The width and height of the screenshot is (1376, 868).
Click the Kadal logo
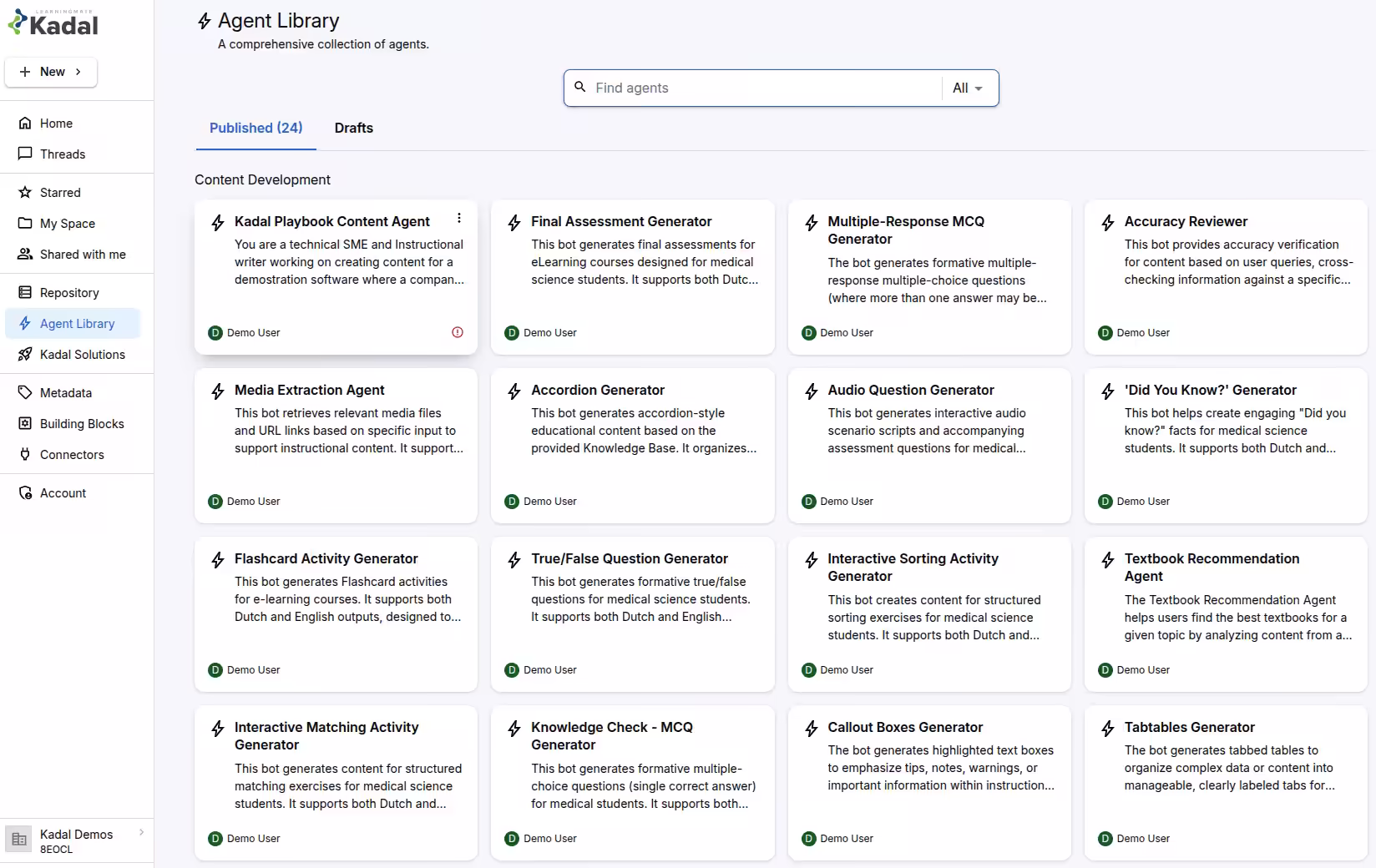point(53,23)
